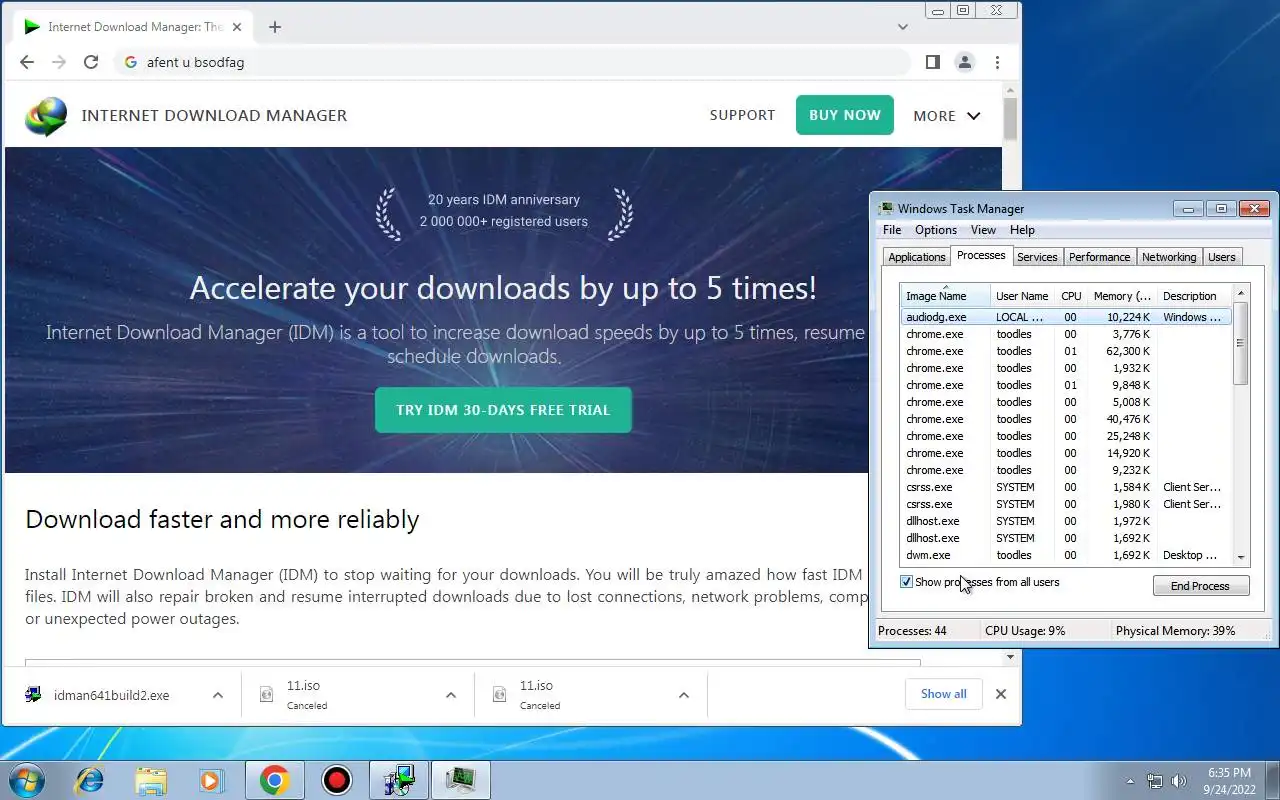Open Task Manager View menu
Image resolution: width=1280 pixels, height=800 pixels.
tap(983, 230)
